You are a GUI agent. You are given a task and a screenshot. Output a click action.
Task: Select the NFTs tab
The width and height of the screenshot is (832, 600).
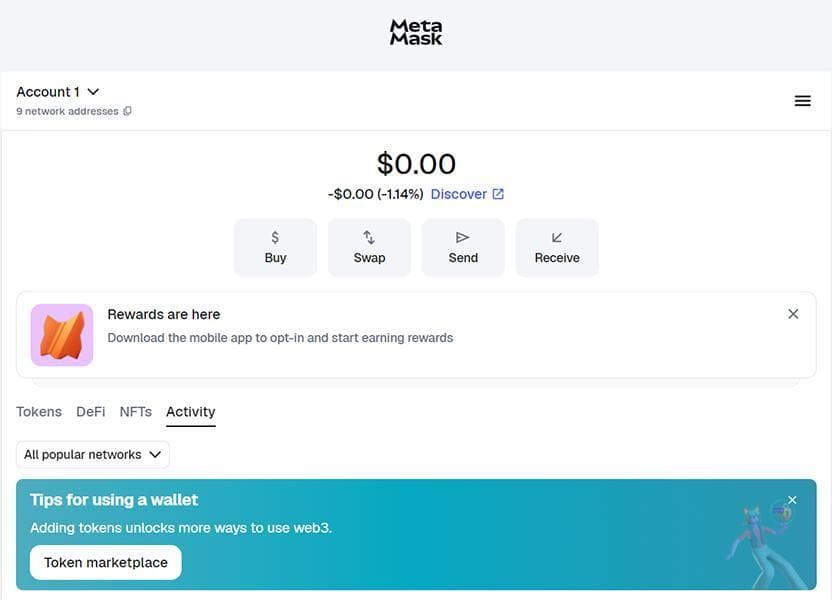coord(135,411)
